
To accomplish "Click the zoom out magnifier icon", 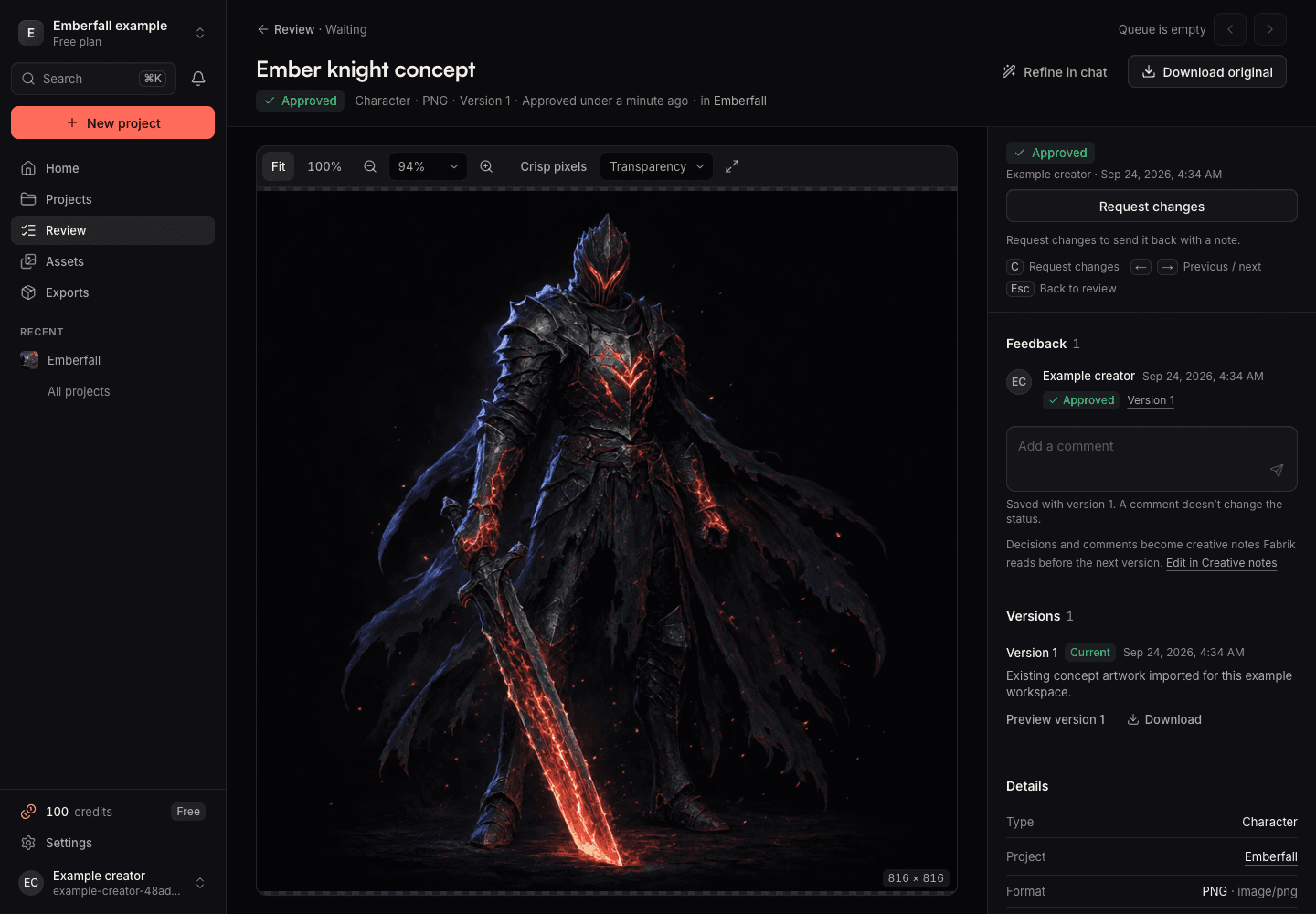I will click(x=370, y=166).
